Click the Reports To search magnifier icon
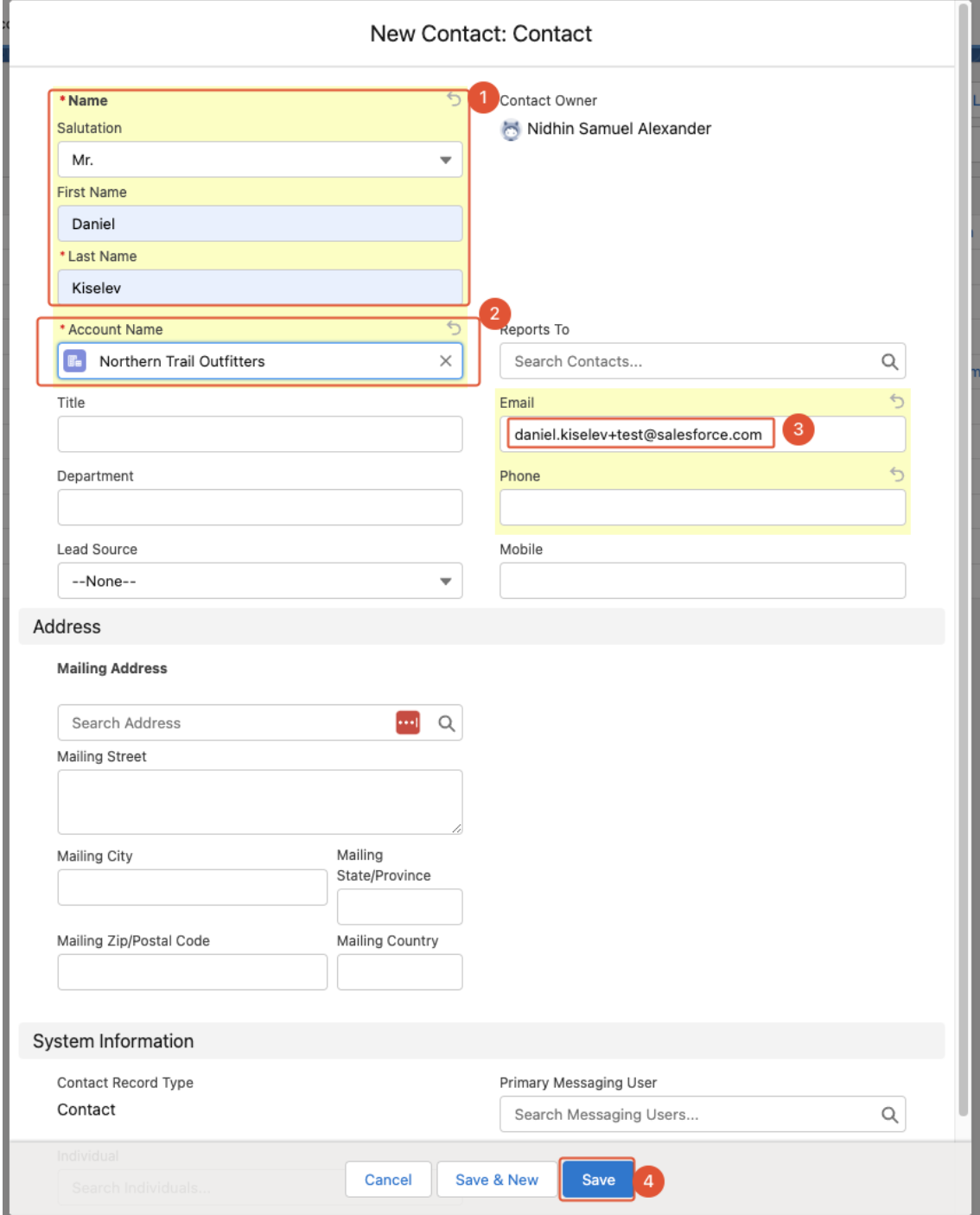This screenshot has height=1215, width=980. pos(888,362)
